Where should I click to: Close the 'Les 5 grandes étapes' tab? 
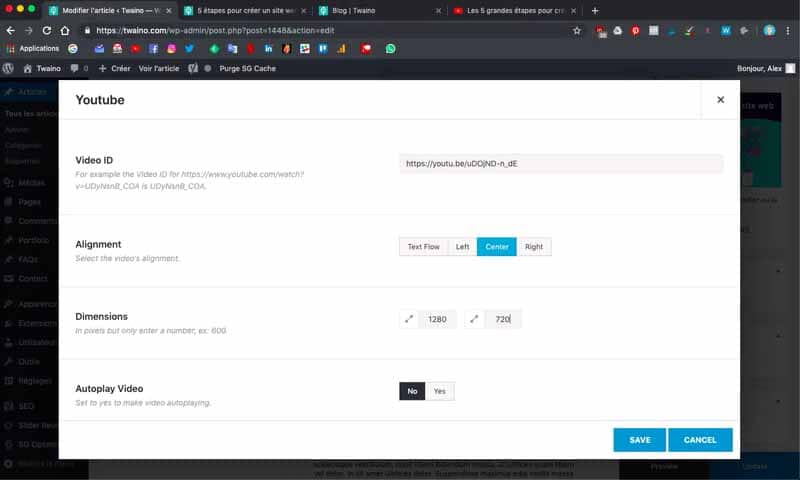tap(573, 11)
